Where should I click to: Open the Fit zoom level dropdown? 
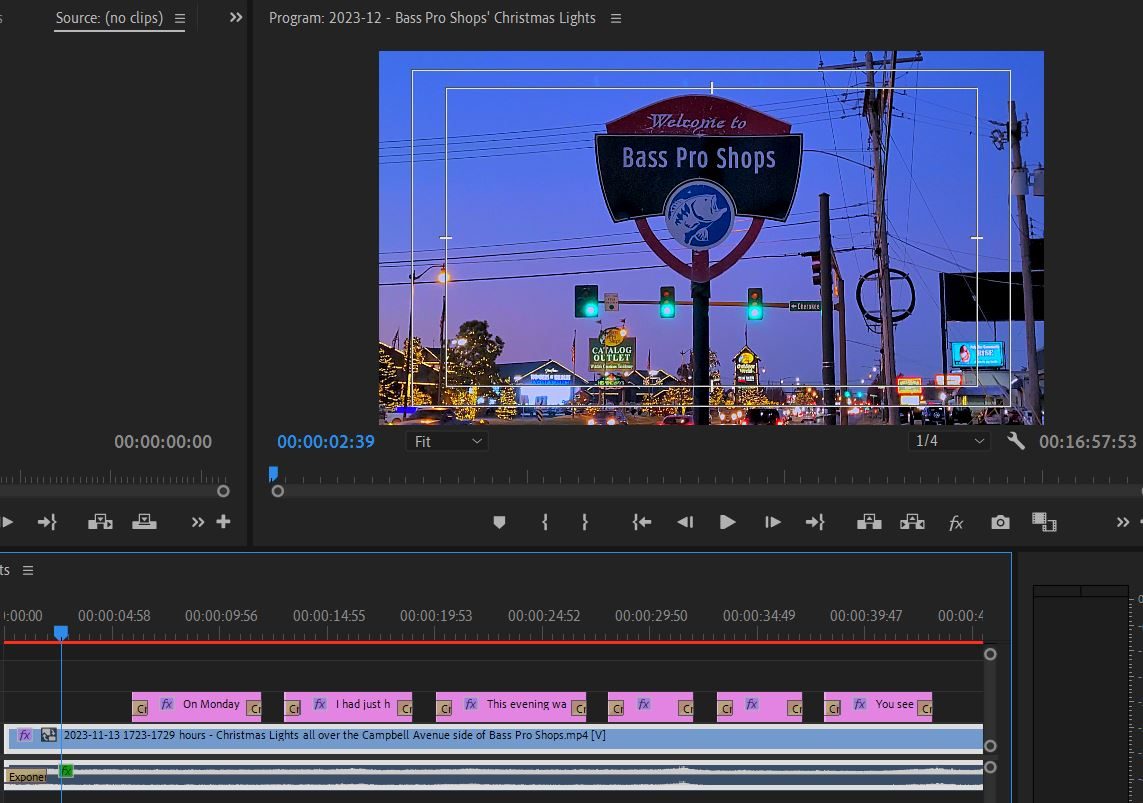point(447,441)
